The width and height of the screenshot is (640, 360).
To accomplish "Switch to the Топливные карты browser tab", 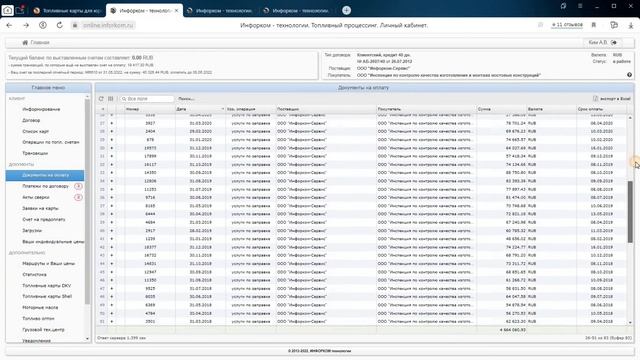I will pyautogui.click(x=67, y=11).
